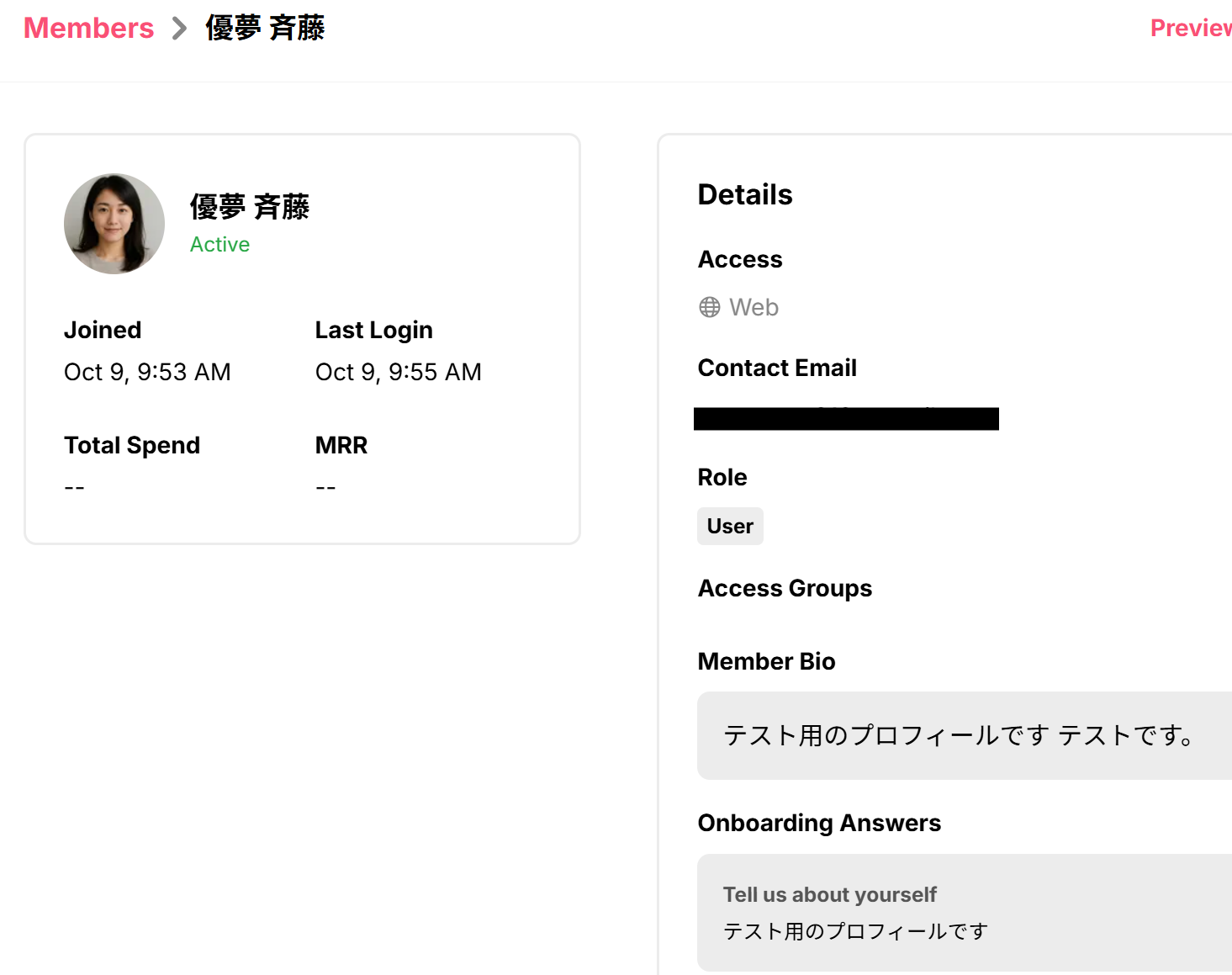Click the Web access label
The height and width of the screenshot is (975, 1232).
coord(753,307)
